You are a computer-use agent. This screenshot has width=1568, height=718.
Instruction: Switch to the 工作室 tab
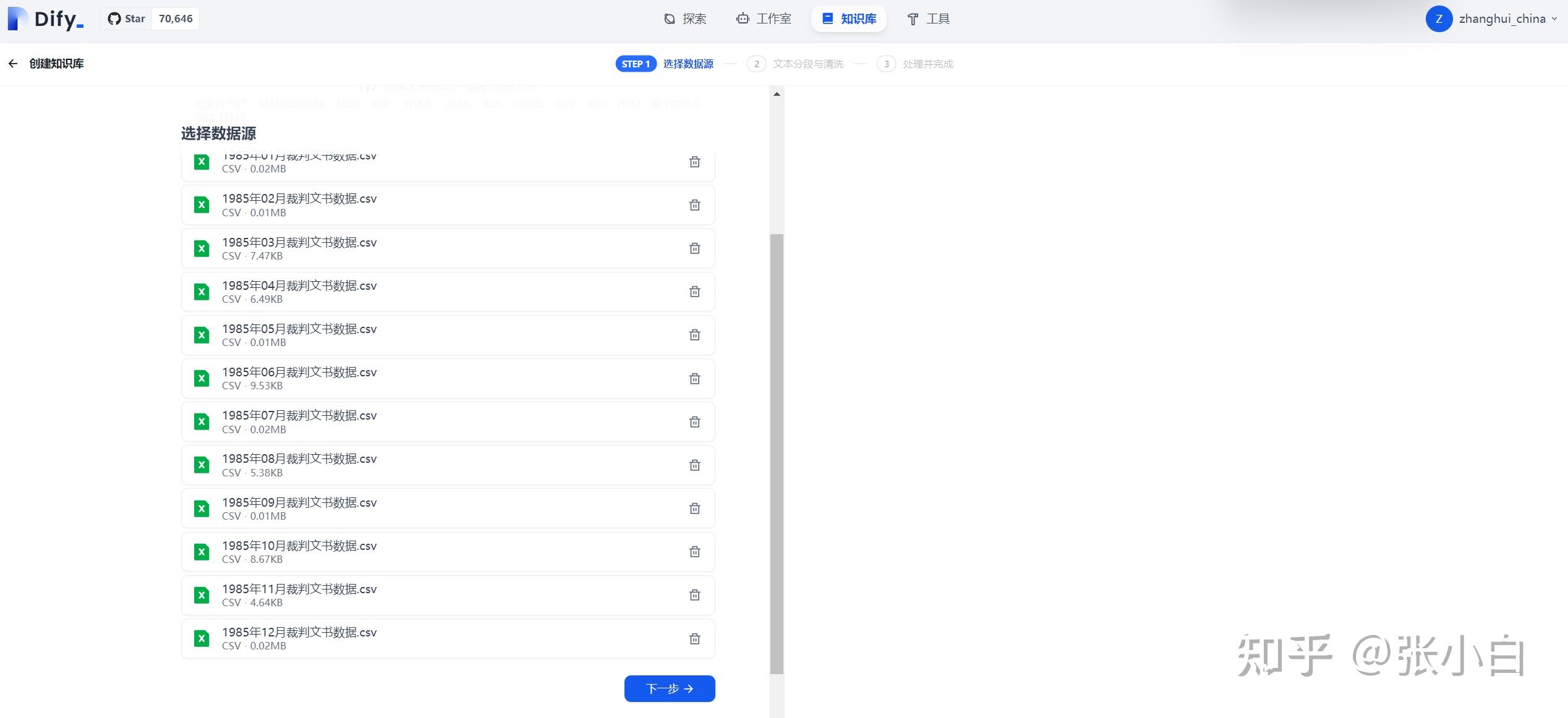pyautogui.click(x=764, y=19)
